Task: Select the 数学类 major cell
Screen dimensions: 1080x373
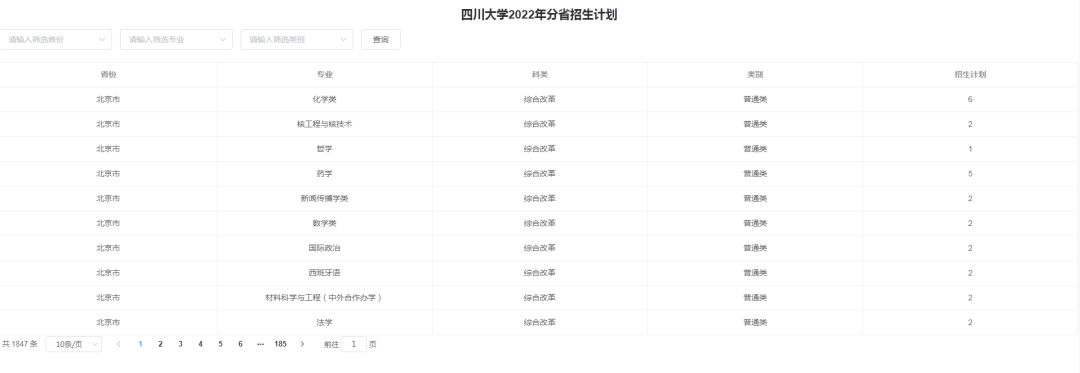Action: pyautogui.click(x=325, y=224)
